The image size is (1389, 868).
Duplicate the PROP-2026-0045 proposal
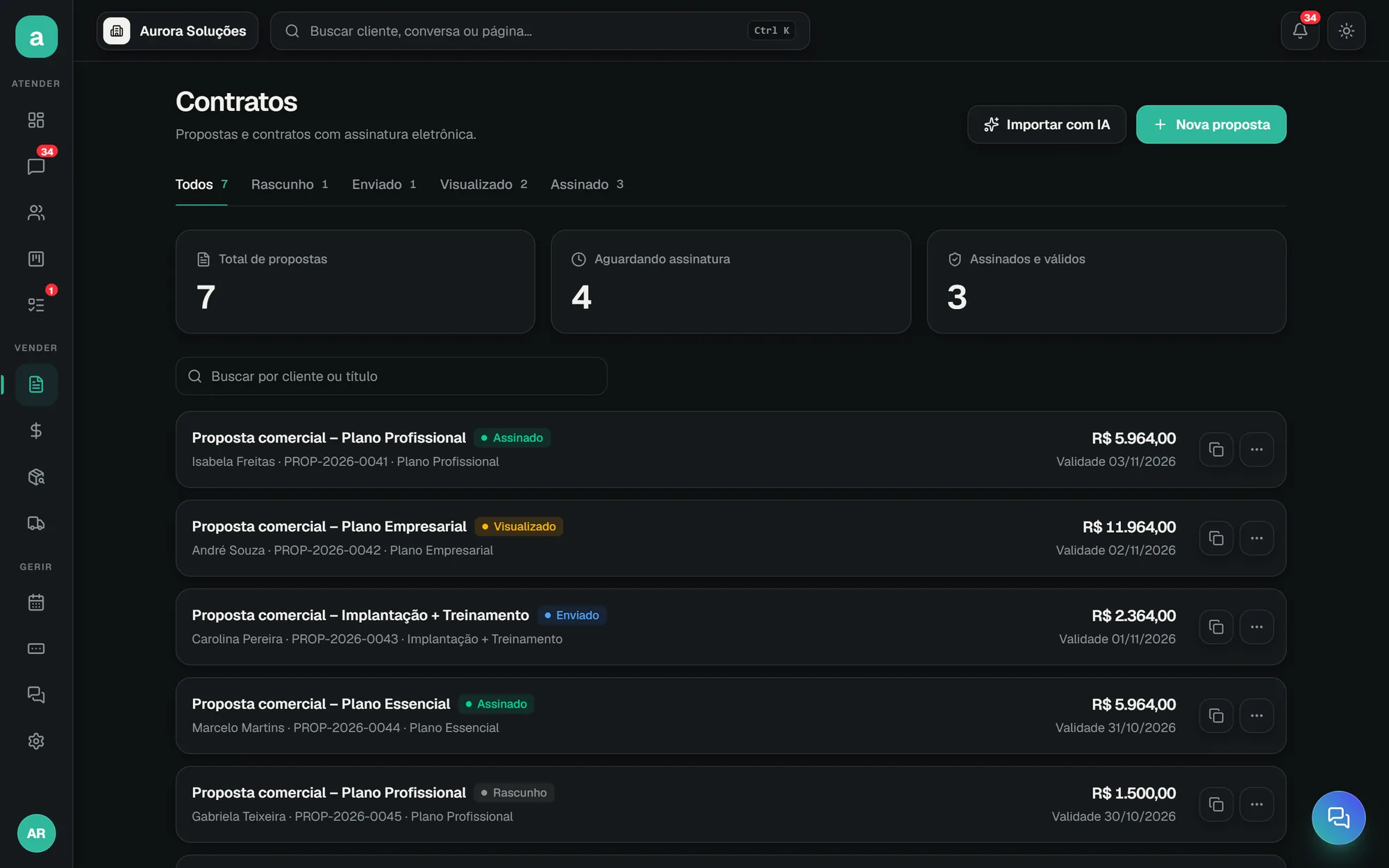[1216, 804]
